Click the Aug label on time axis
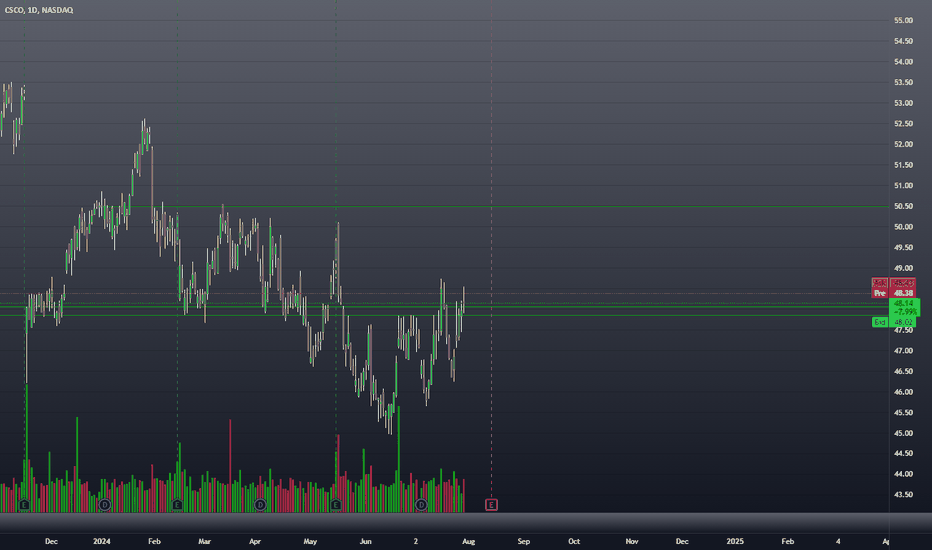Image resolution: width=932 pixels, height=550 pixels. (468, 541)
